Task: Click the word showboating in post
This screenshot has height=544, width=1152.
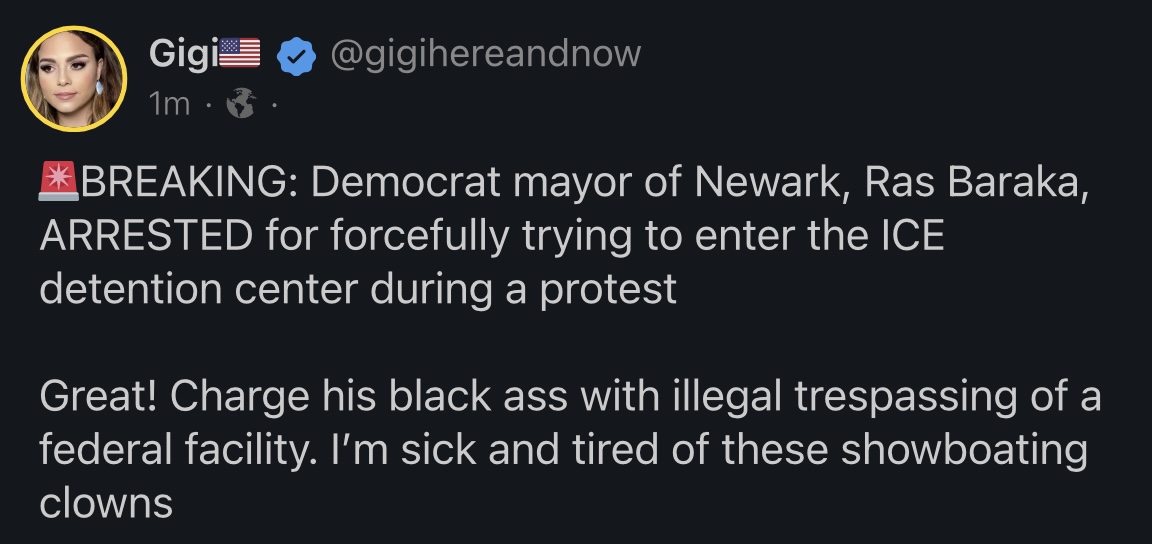Action: point(962,450)
